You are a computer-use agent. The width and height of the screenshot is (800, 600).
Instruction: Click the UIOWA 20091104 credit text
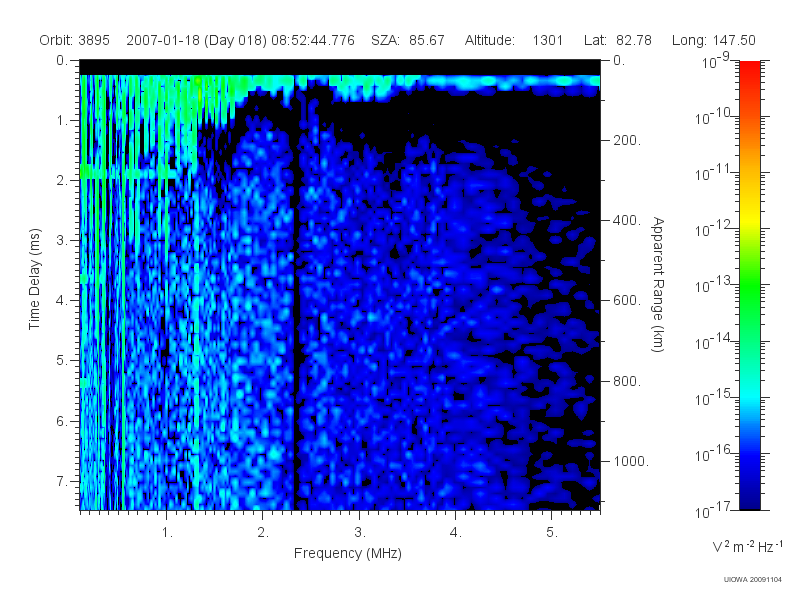(753, 580)
